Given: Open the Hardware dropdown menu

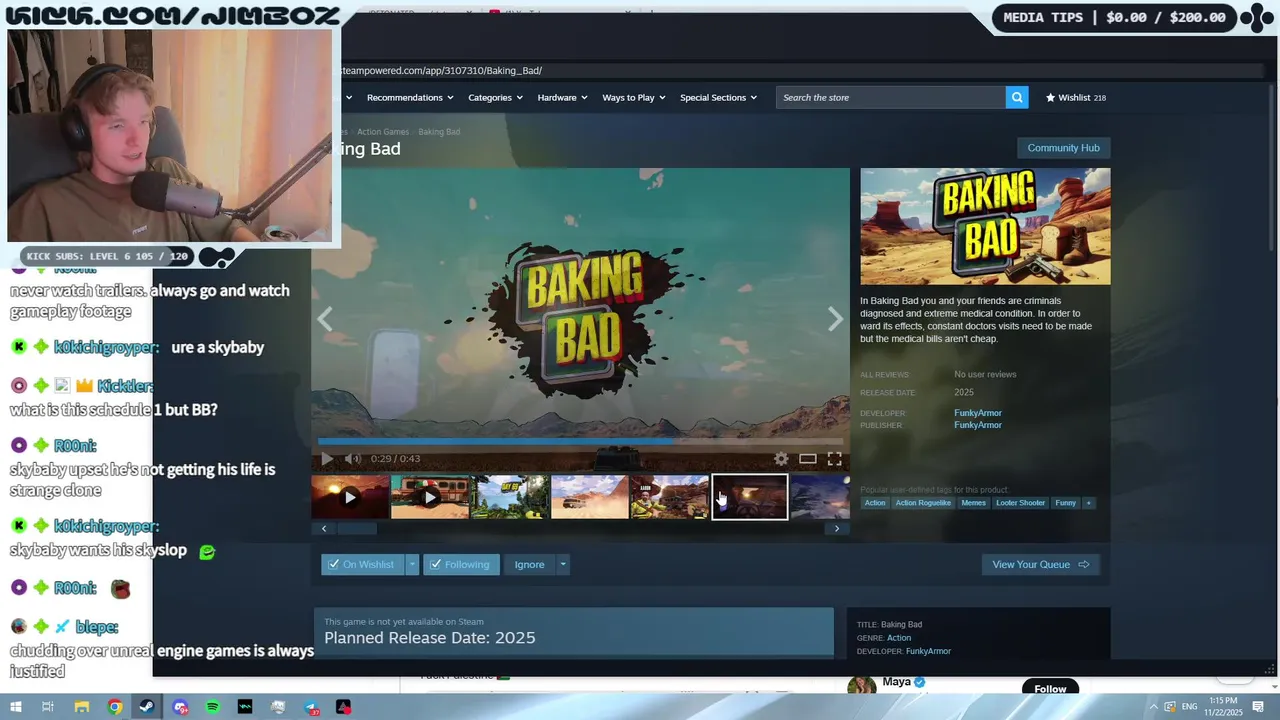Looking at the screenshot, I should (563, 97).
